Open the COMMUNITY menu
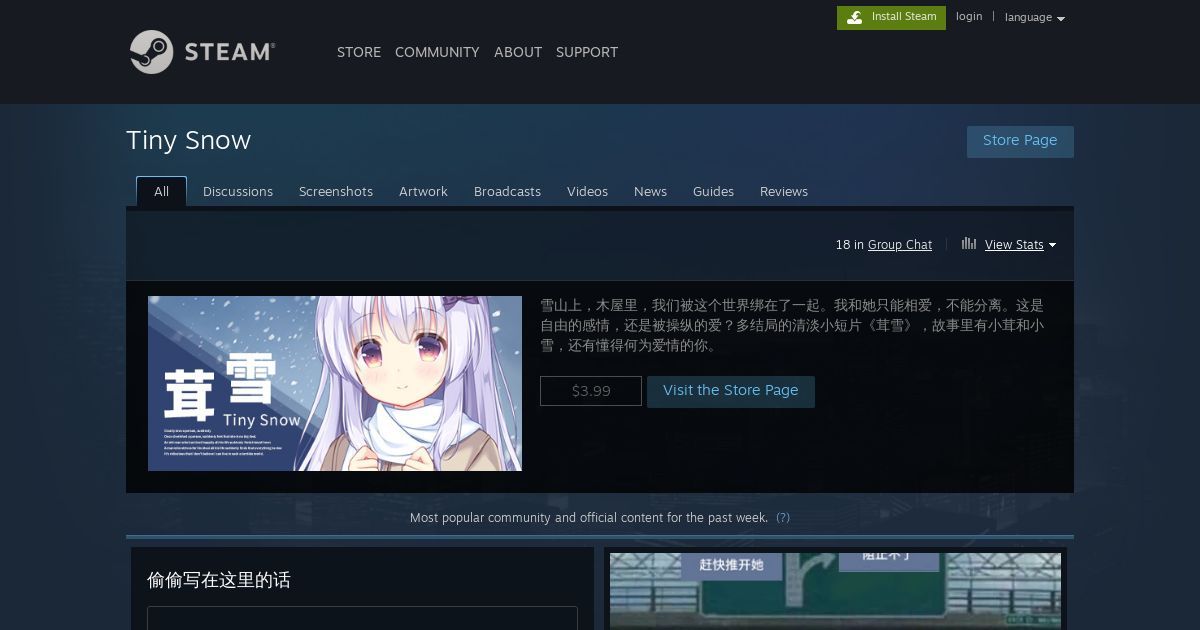The width and height of the screenshot is (1200, 630). [437, 52]
